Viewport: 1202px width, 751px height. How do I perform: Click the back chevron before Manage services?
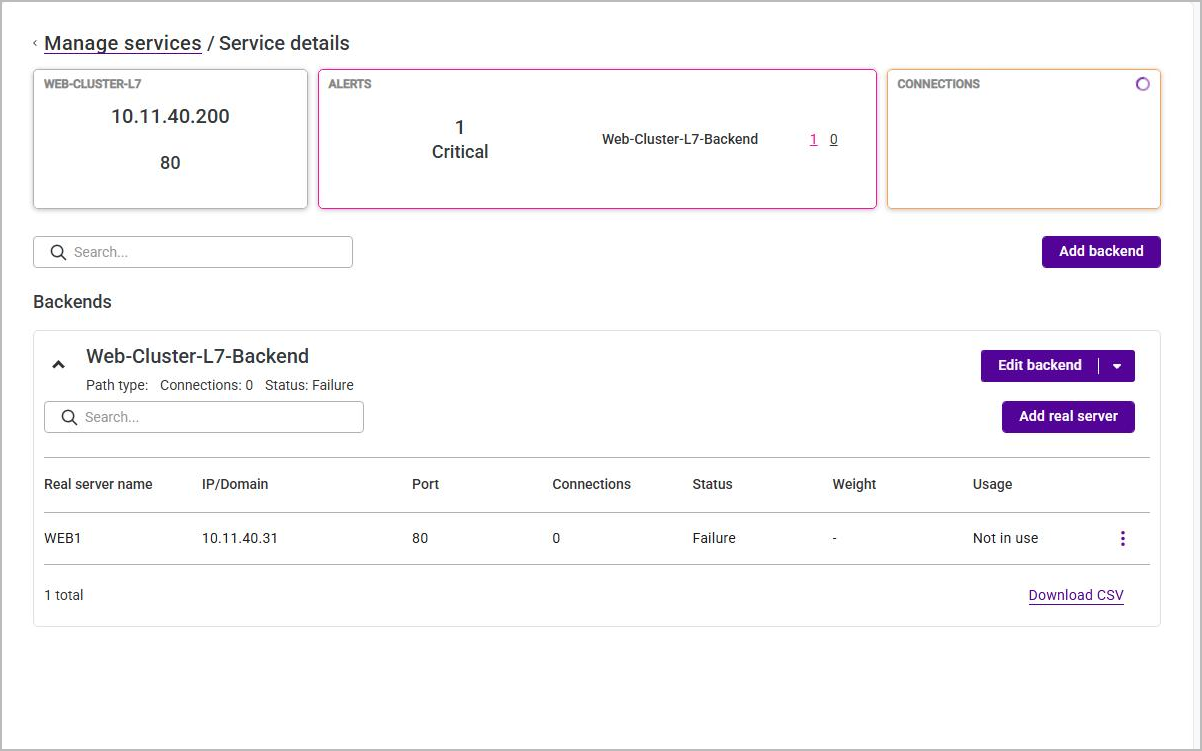[35, 43]
